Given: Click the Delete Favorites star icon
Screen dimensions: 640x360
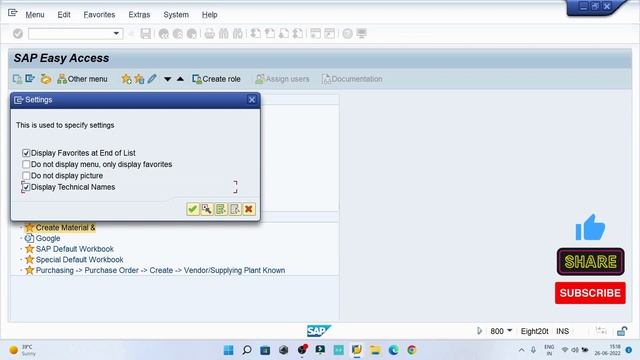Looking at the screenshot, I should (139, 79).
